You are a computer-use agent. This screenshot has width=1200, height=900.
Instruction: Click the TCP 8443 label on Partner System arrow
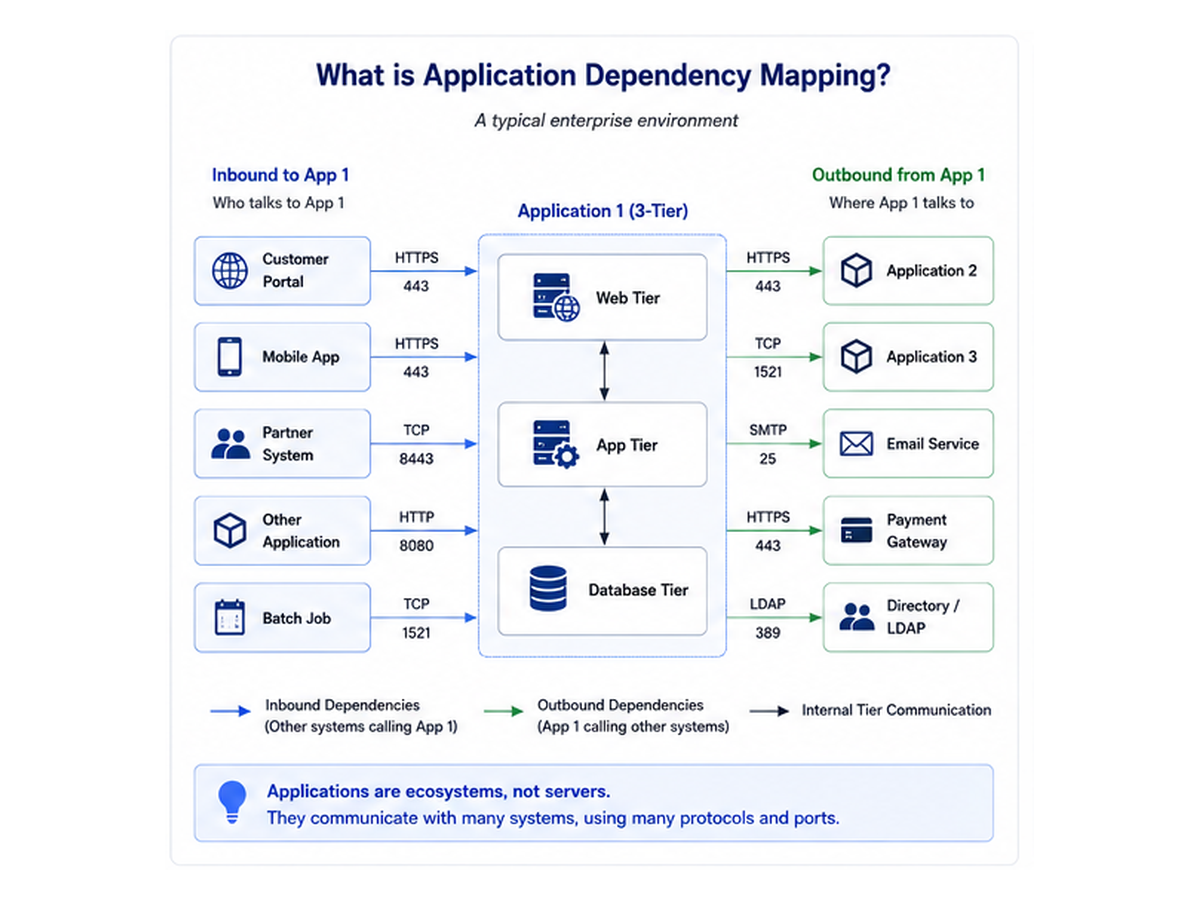[x=417, y=444]
